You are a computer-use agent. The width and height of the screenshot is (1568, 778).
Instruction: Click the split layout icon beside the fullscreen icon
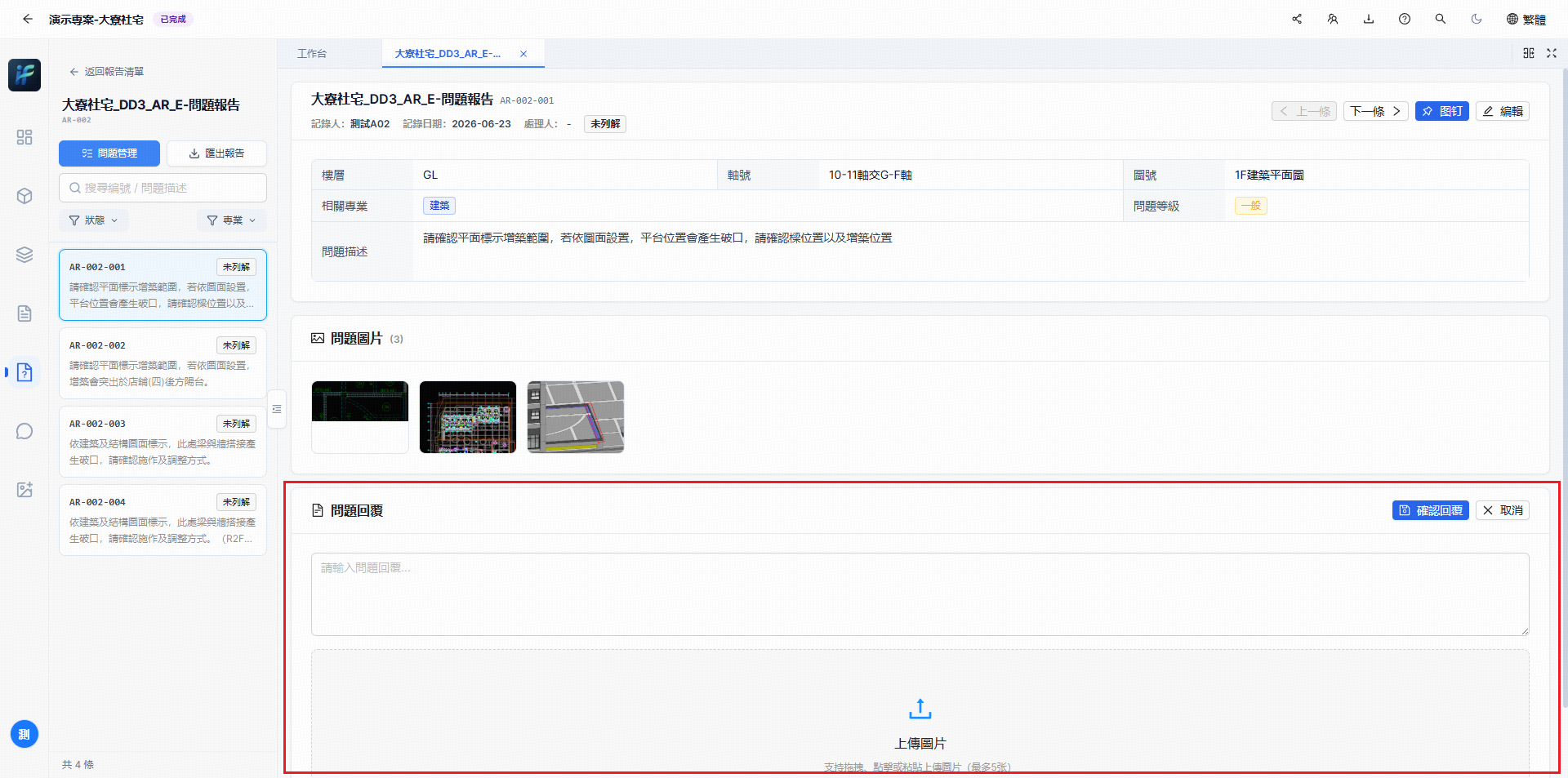click(x=1529, y=53)
